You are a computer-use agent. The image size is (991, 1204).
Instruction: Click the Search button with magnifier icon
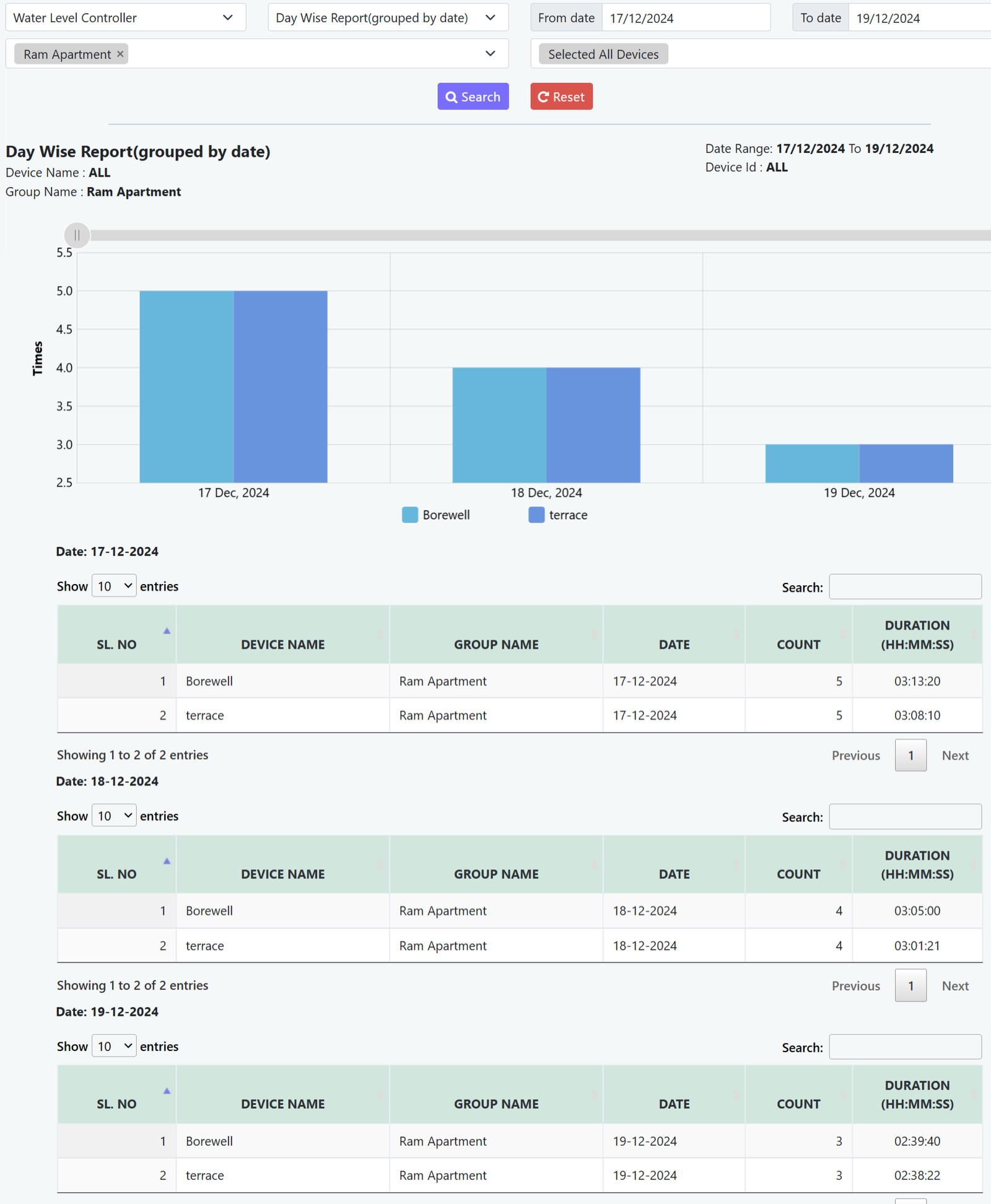[x=473, y=97]
